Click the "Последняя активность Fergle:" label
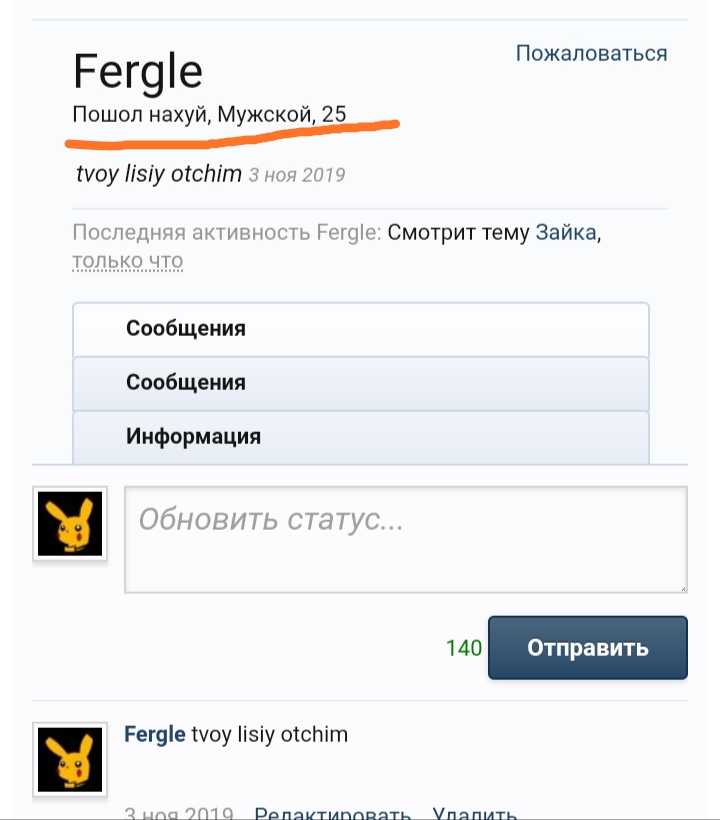 coord(226,233)
